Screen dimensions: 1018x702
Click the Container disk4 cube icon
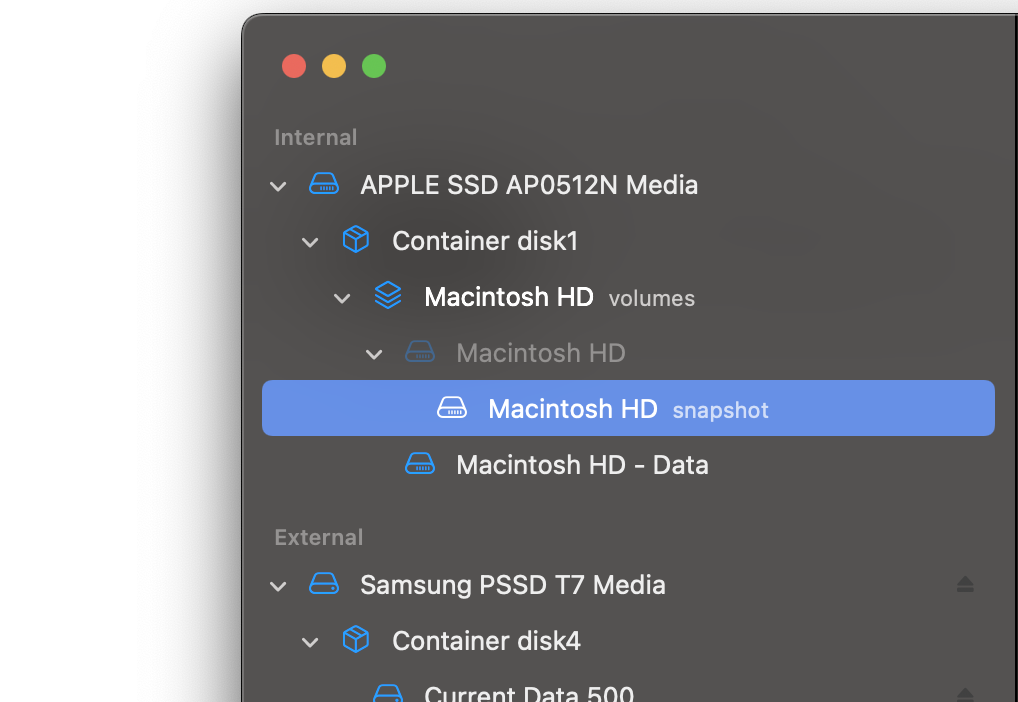356,640
